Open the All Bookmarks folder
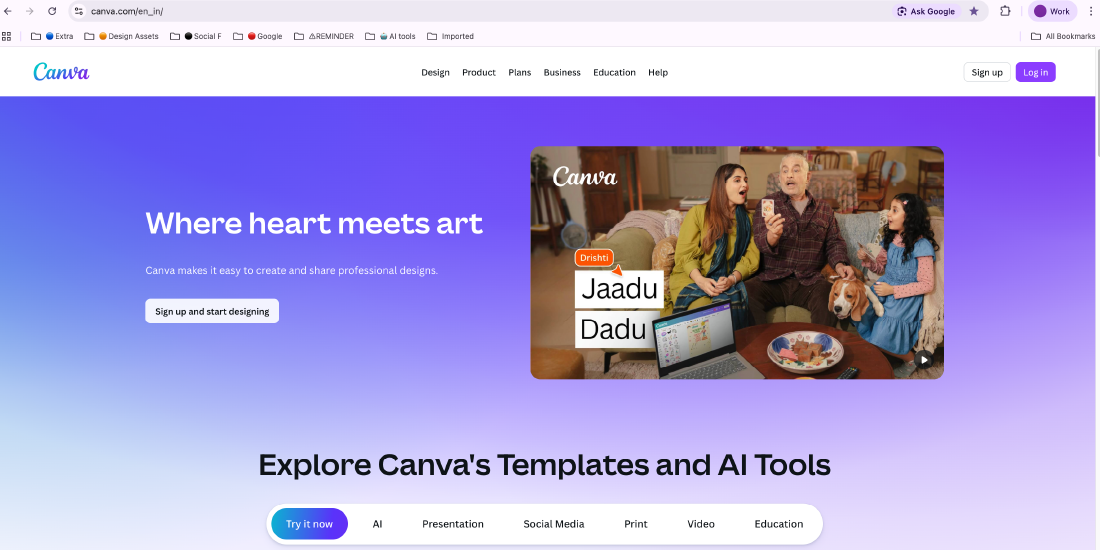 click(x=1063, y=36)
